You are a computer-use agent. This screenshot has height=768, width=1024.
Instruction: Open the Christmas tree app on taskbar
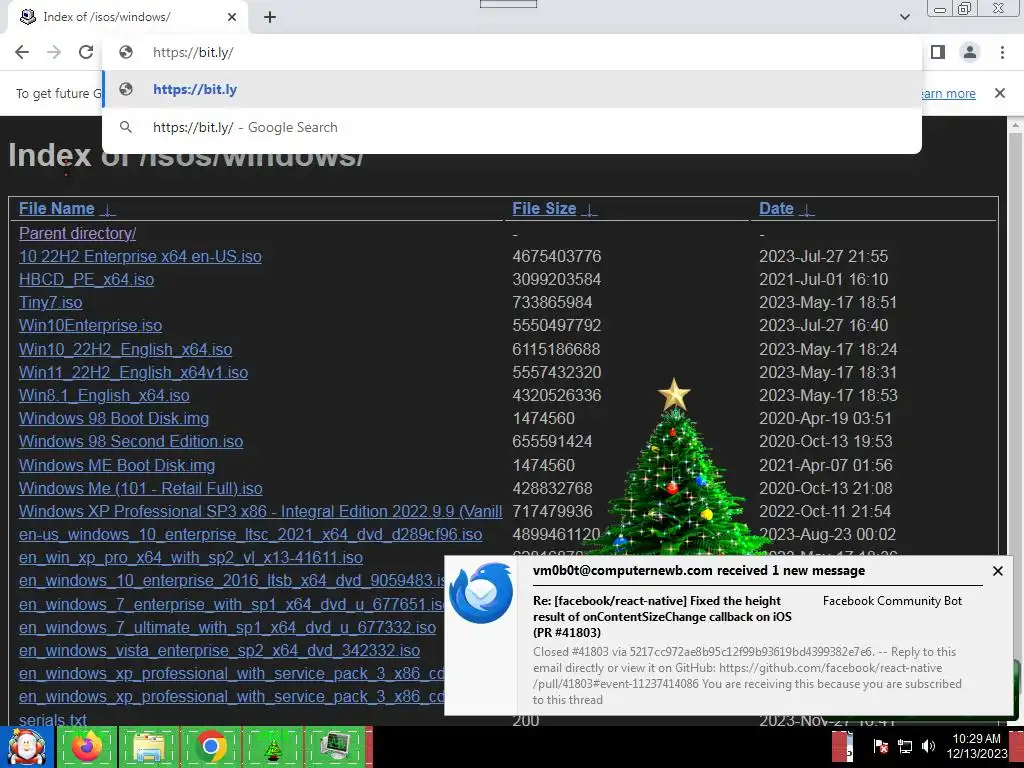coord(272,747)
